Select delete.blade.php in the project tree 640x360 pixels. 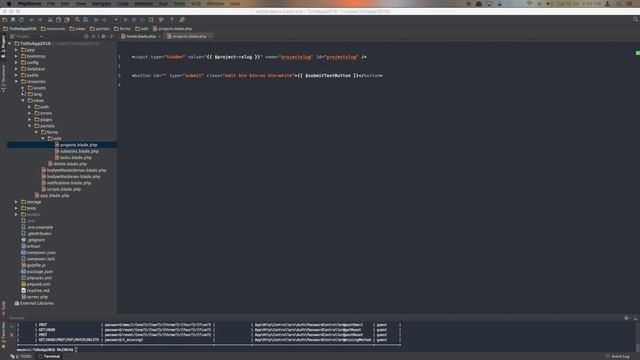[67, 164]
